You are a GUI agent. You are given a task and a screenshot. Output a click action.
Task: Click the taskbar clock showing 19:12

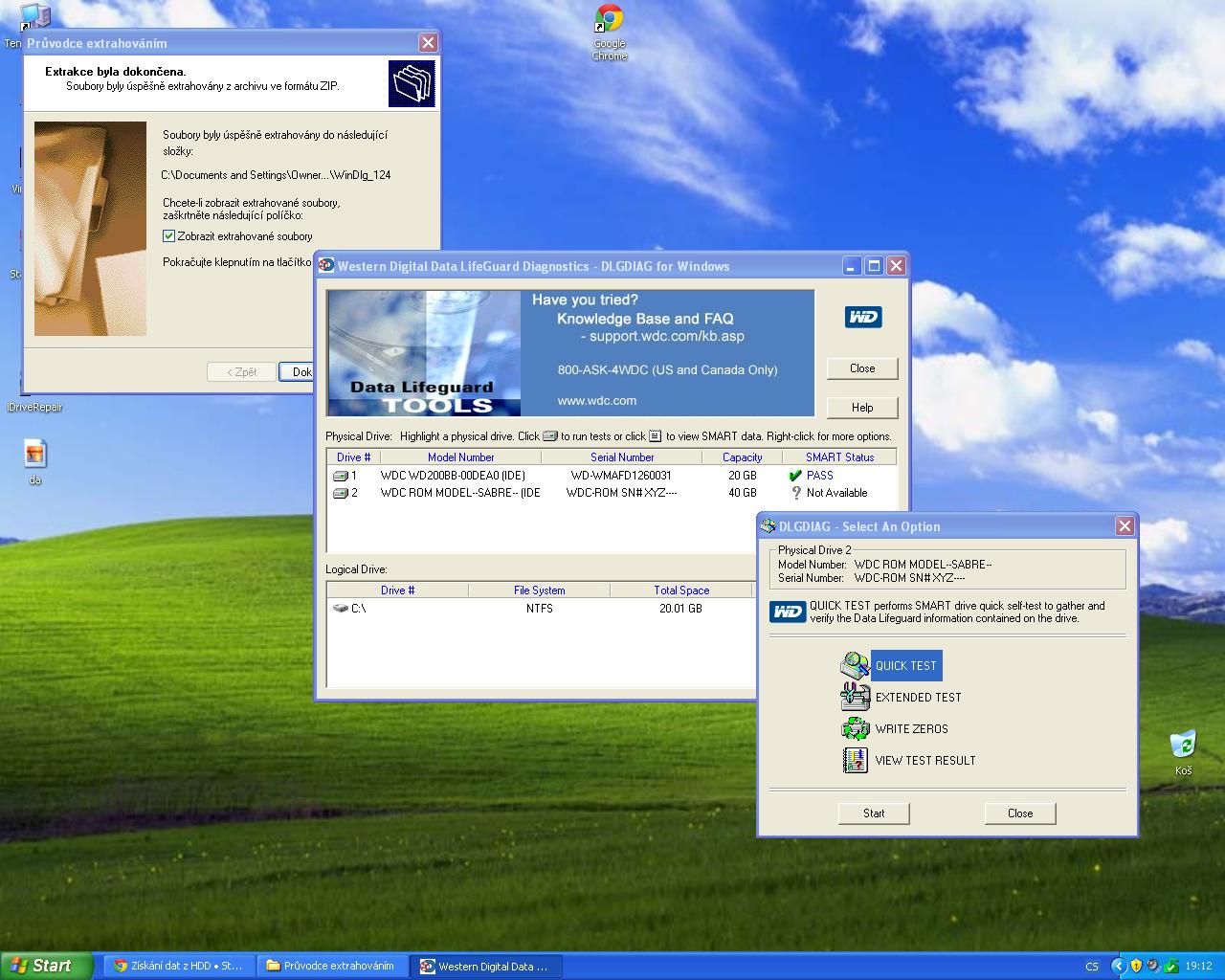[x=1198, y=967]
